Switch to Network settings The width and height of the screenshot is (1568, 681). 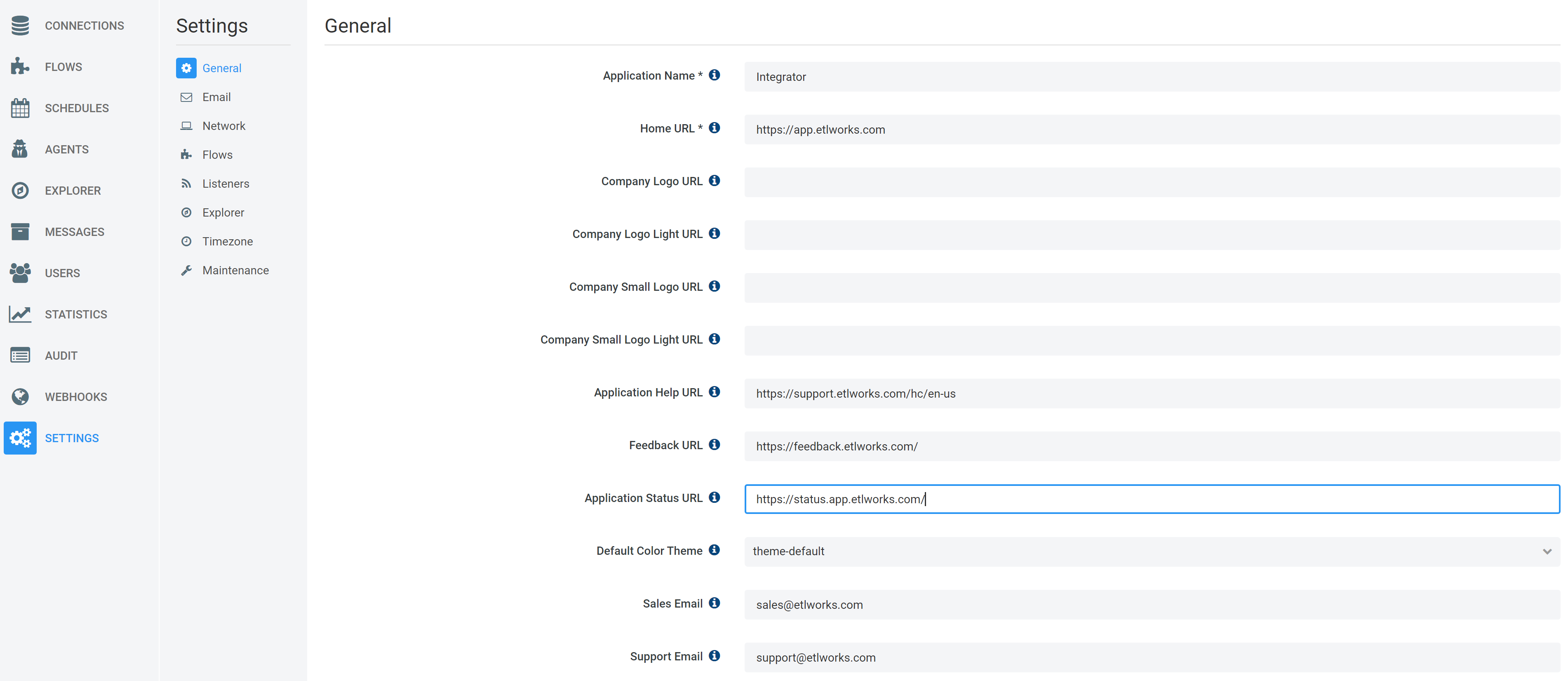(224, 126)
